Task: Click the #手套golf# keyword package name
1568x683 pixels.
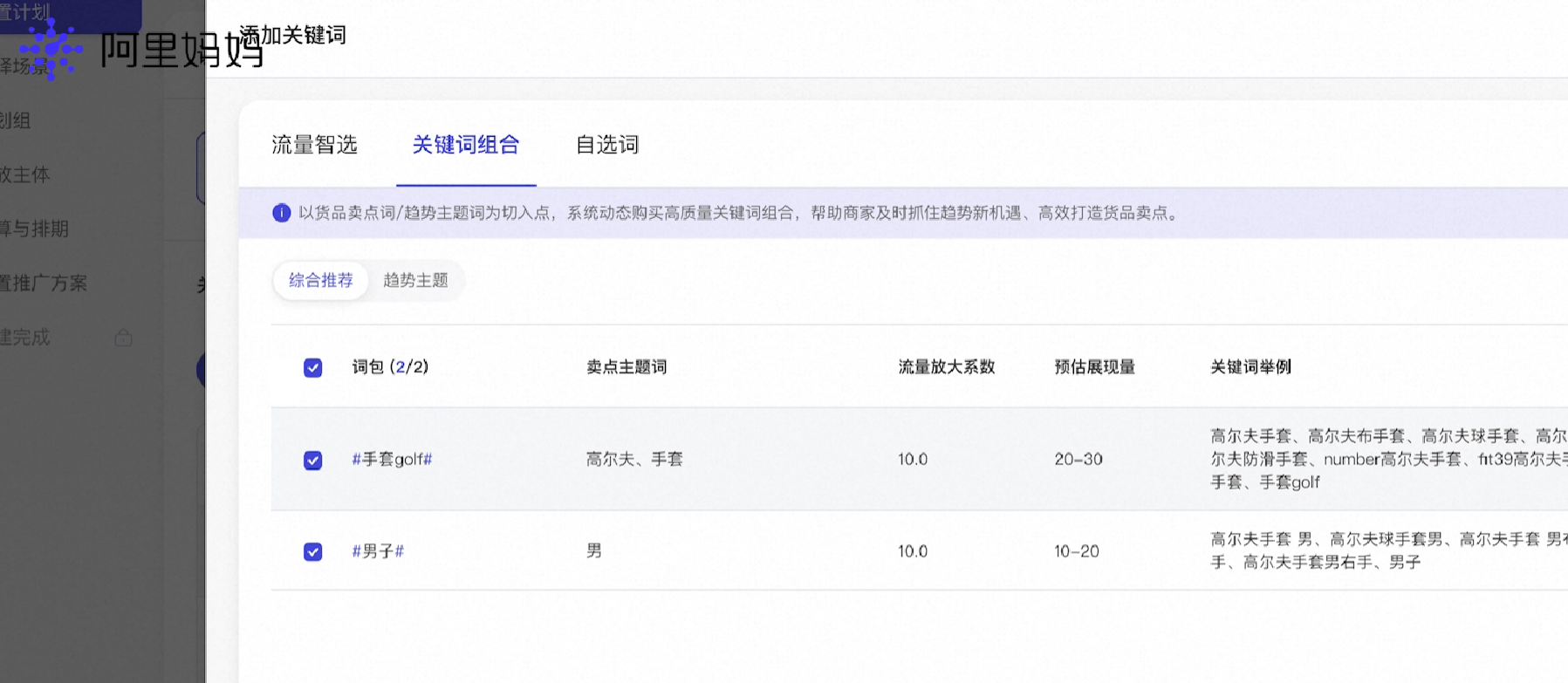Action: click(392, 460)
